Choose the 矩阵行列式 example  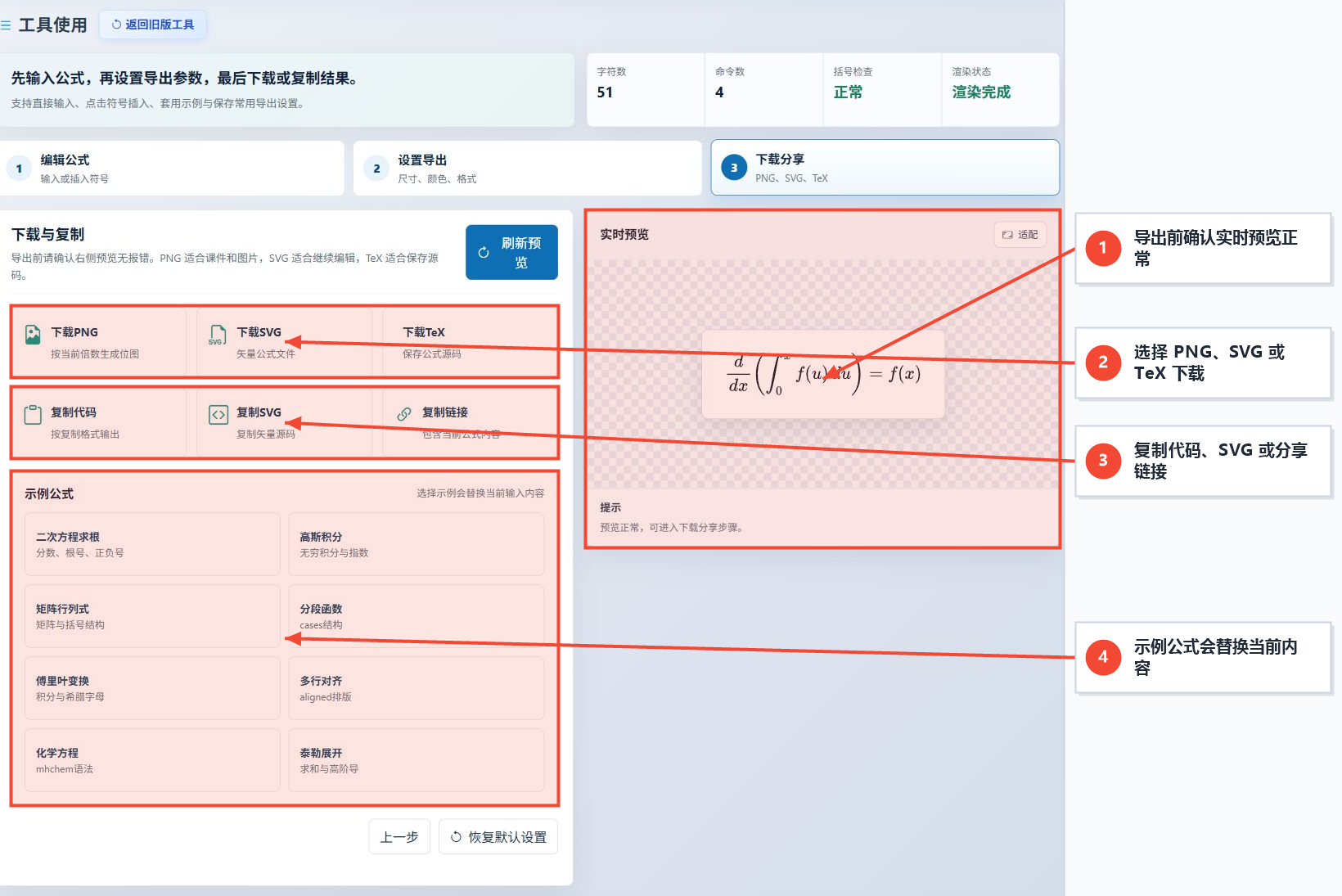152,616
